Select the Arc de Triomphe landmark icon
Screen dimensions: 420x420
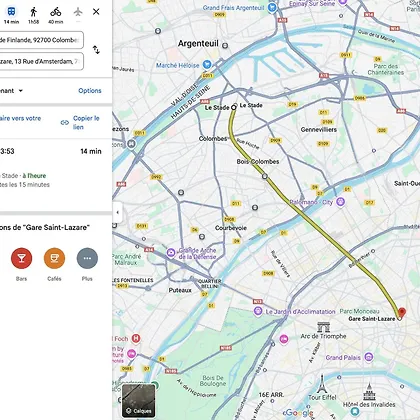pos(323,327)
